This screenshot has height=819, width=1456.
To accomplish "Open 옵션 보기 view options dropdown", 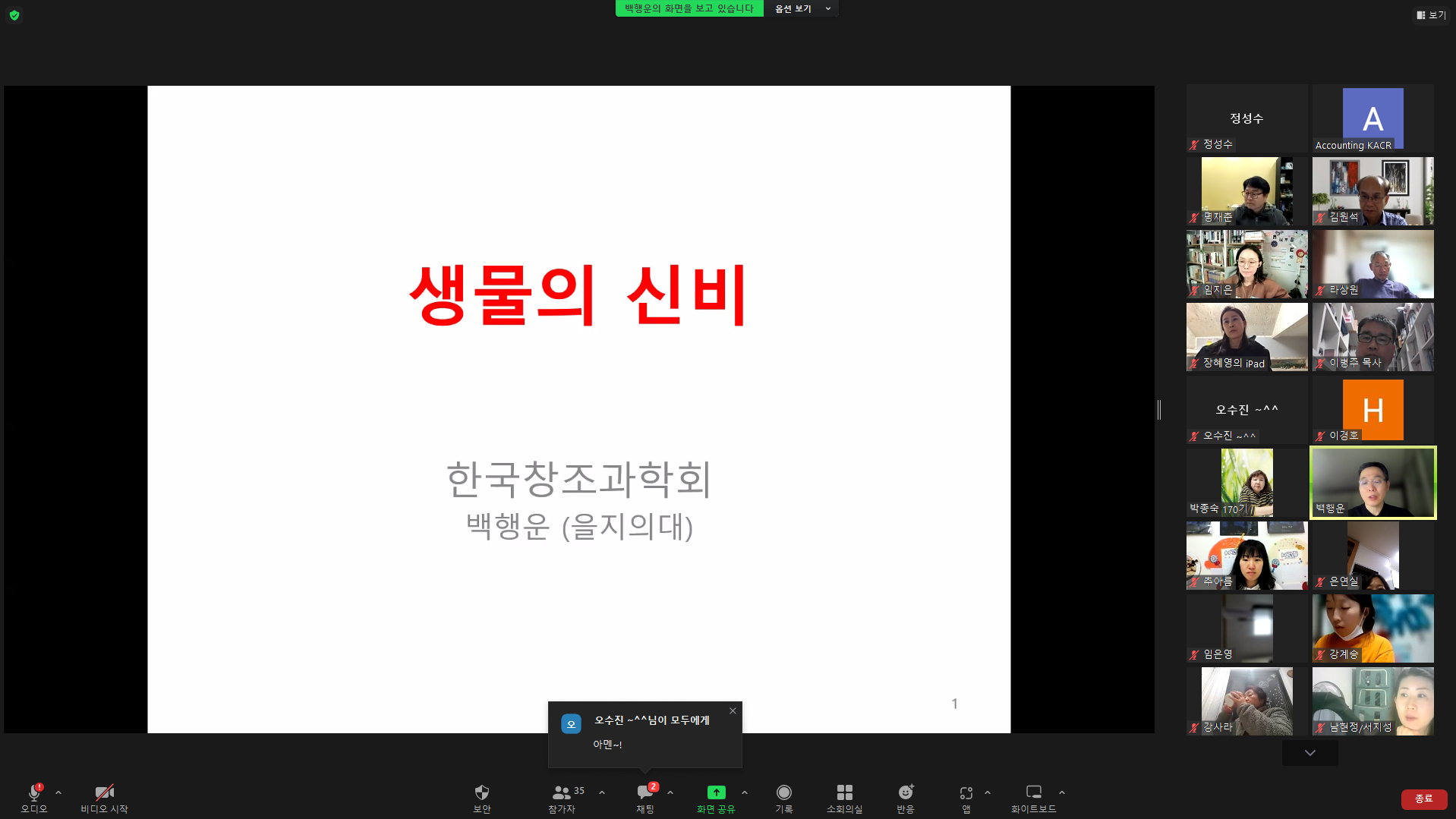I will click(802, 8).
